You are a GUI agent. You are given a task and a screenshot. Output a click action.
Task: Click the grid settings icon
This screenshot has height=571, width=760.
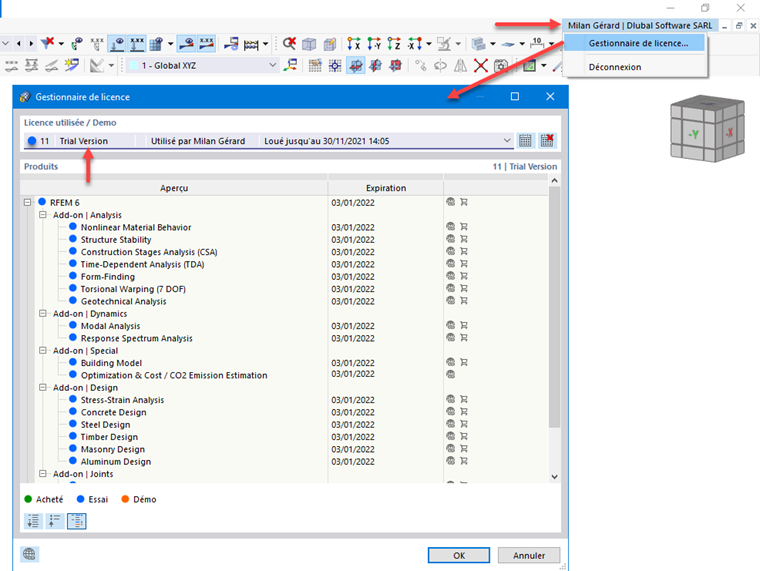click(315, 65)
